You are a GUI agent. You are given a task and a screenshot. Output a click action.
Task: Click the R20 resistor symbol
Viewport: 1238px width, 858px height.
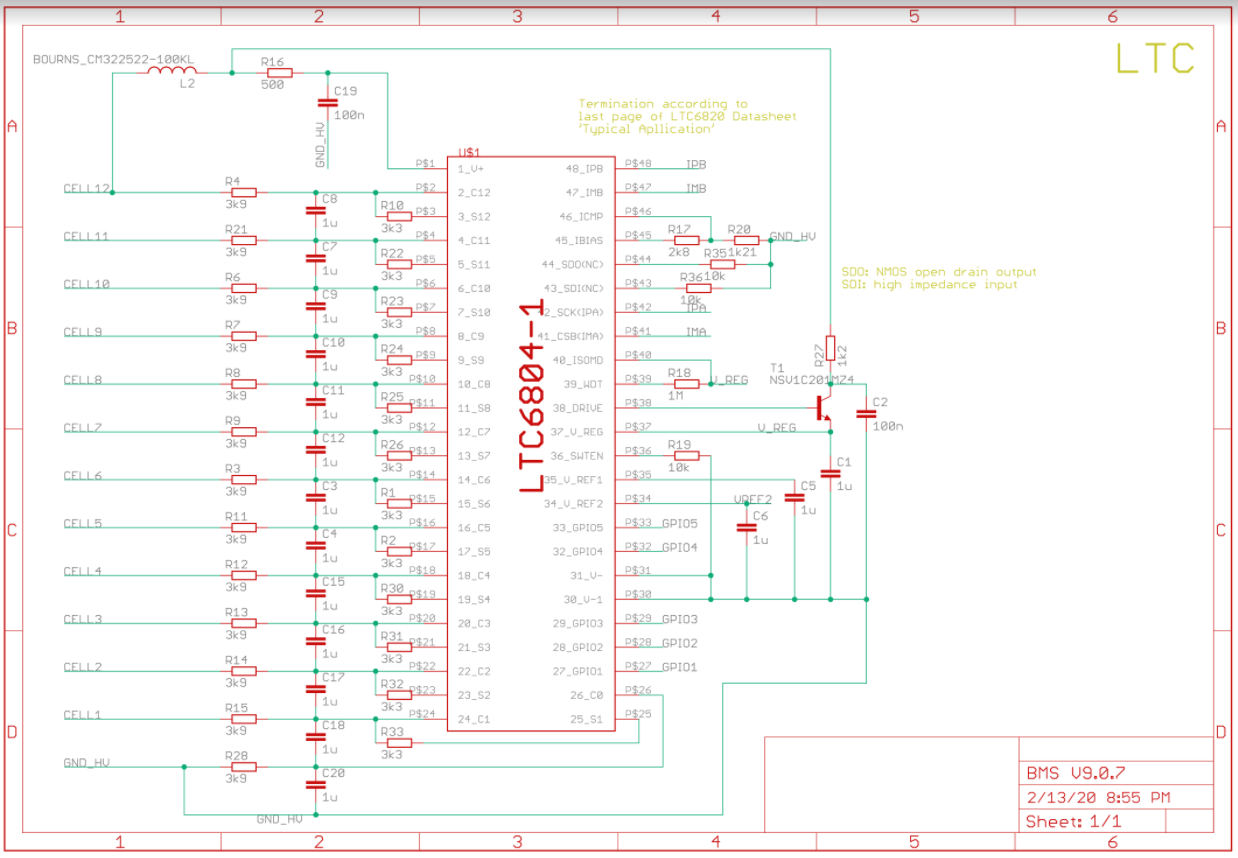746,240
